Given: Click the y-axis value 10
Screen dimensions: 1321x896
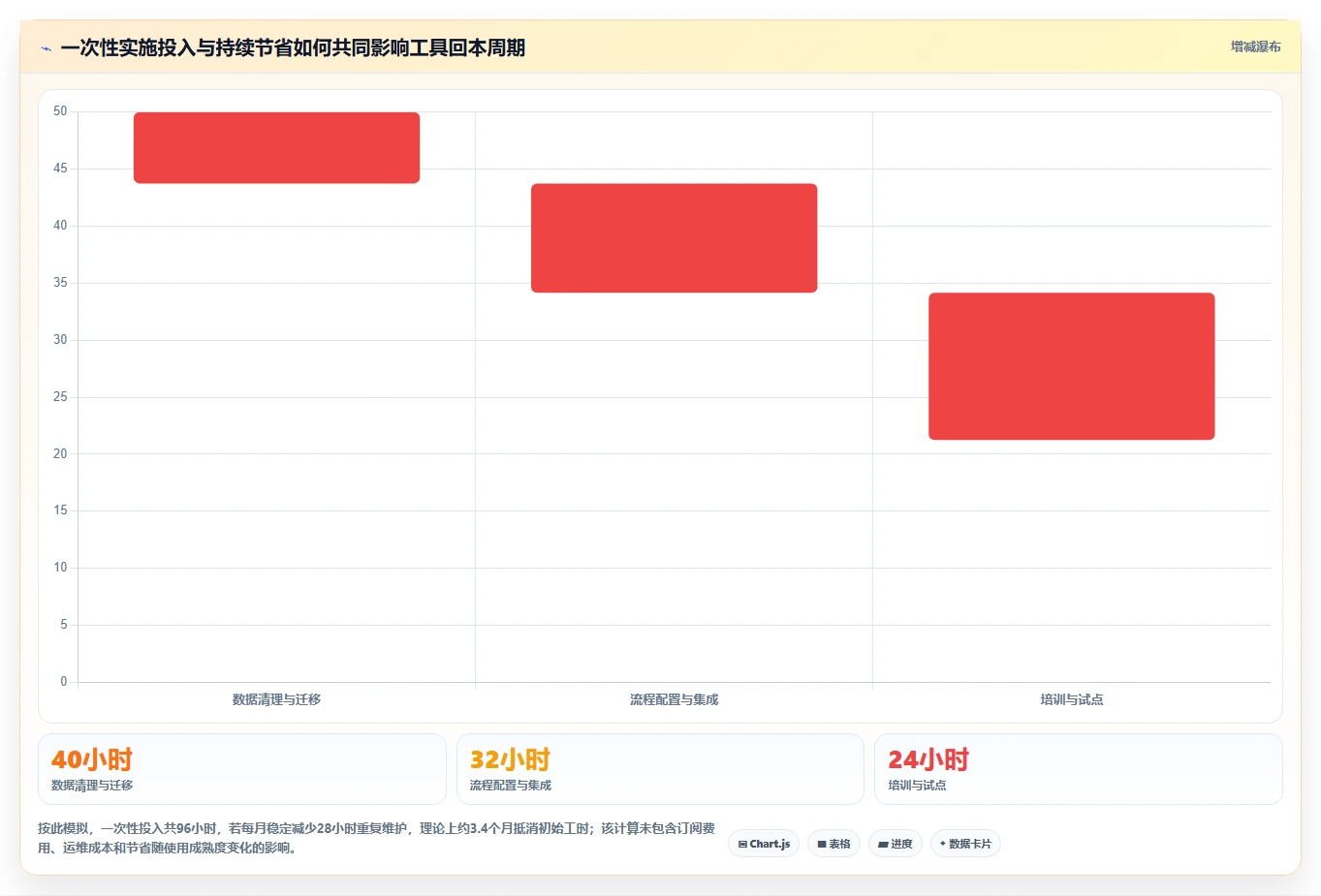Looking at the screenshot, I should point(60,568).
